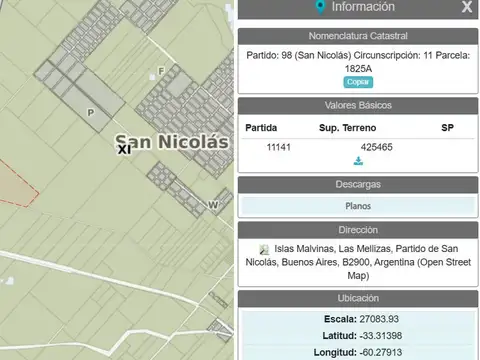
Task: Click the Sup. Terreno column header
Action: click(x=348, y=128)
